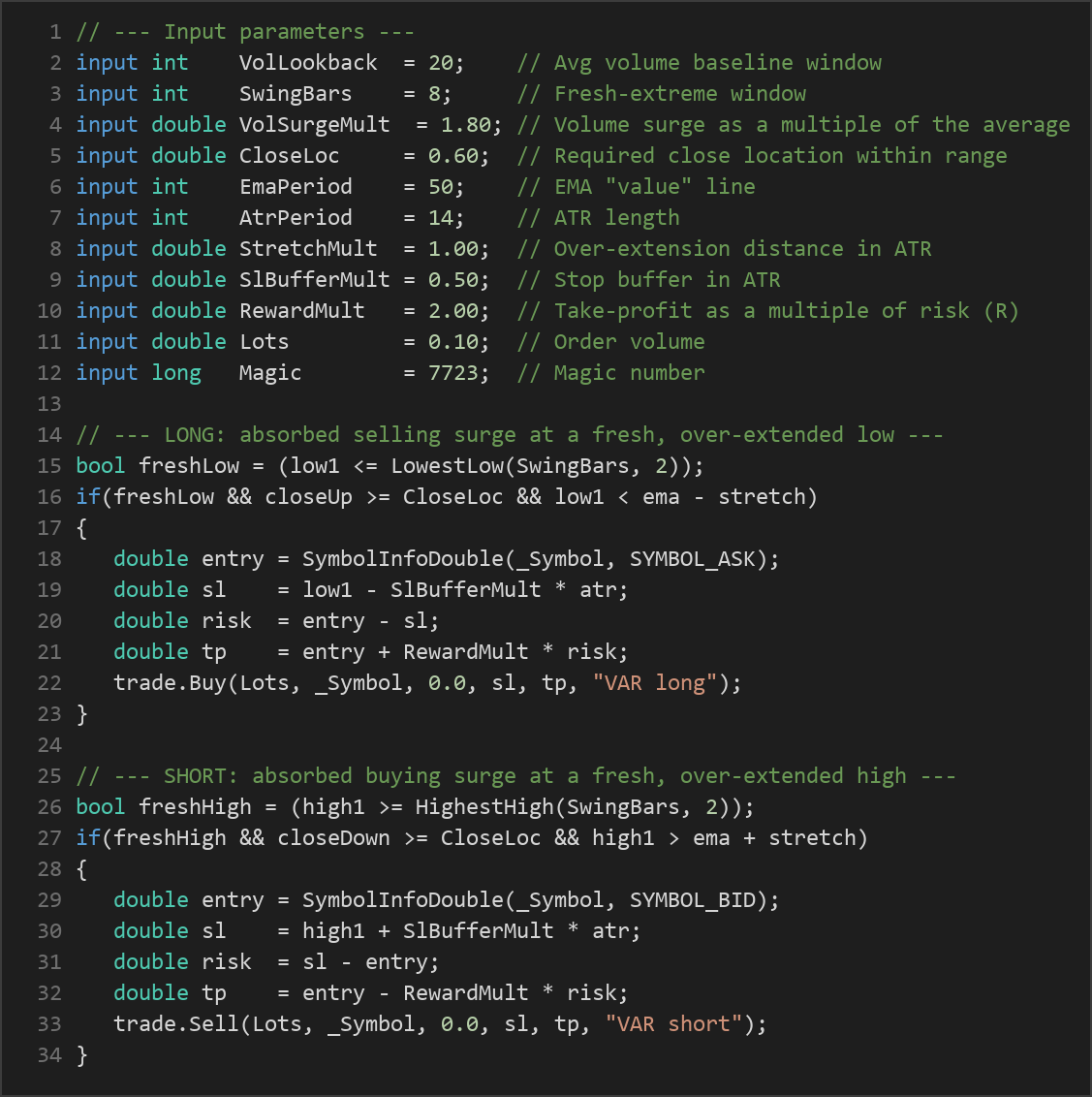This screenshot has height=1097, width=1092.
Task: Click the SlBufferMult value 0.50
Action: [453, 280]
